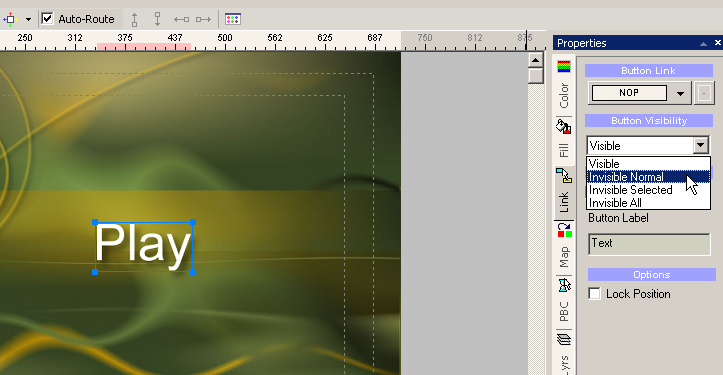Switch to the Fill tab
Viewport: 723px width, 375px height.
tap(564, 150)
